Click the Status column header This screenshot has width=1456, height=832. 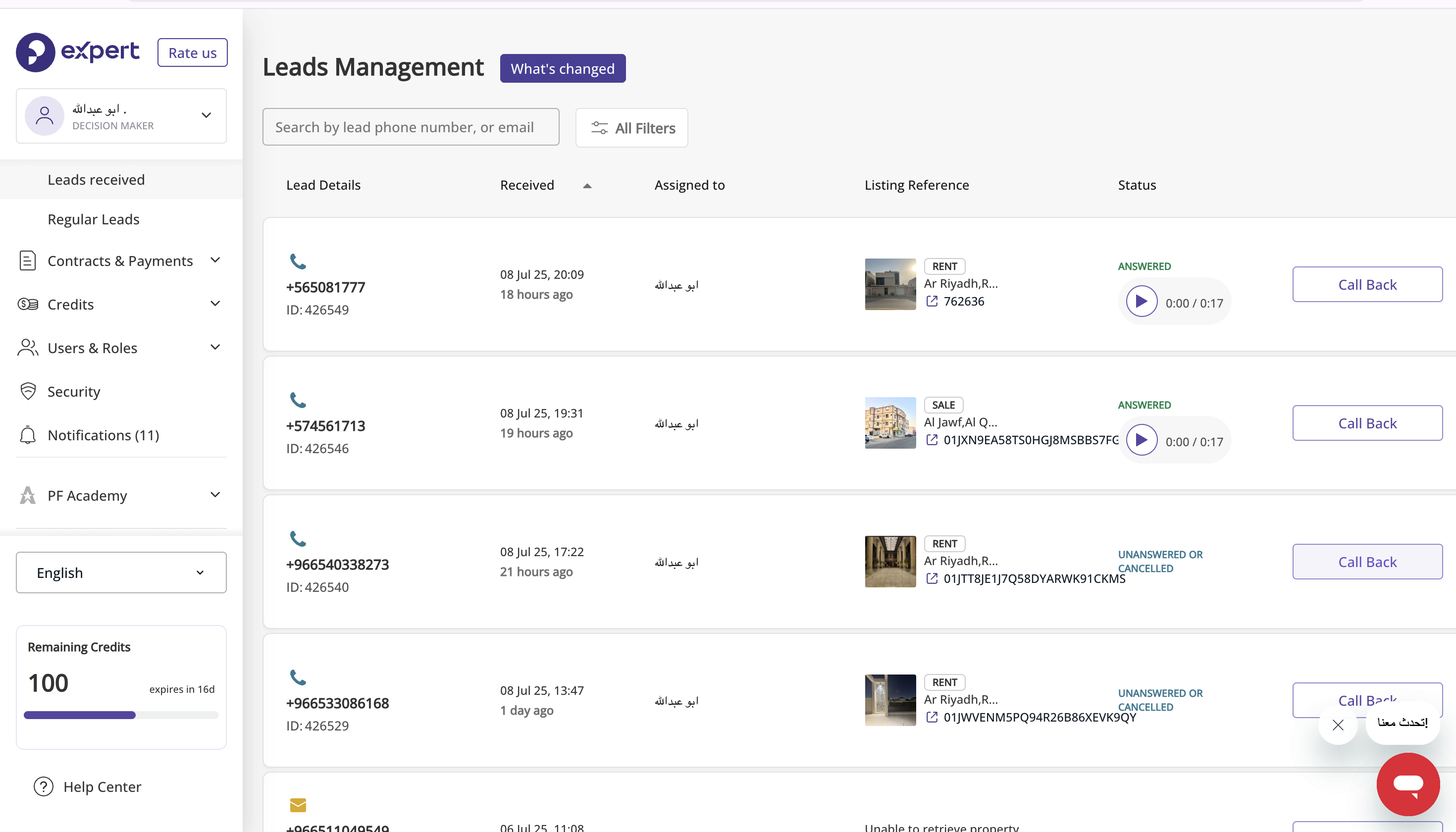[1137, 185]
